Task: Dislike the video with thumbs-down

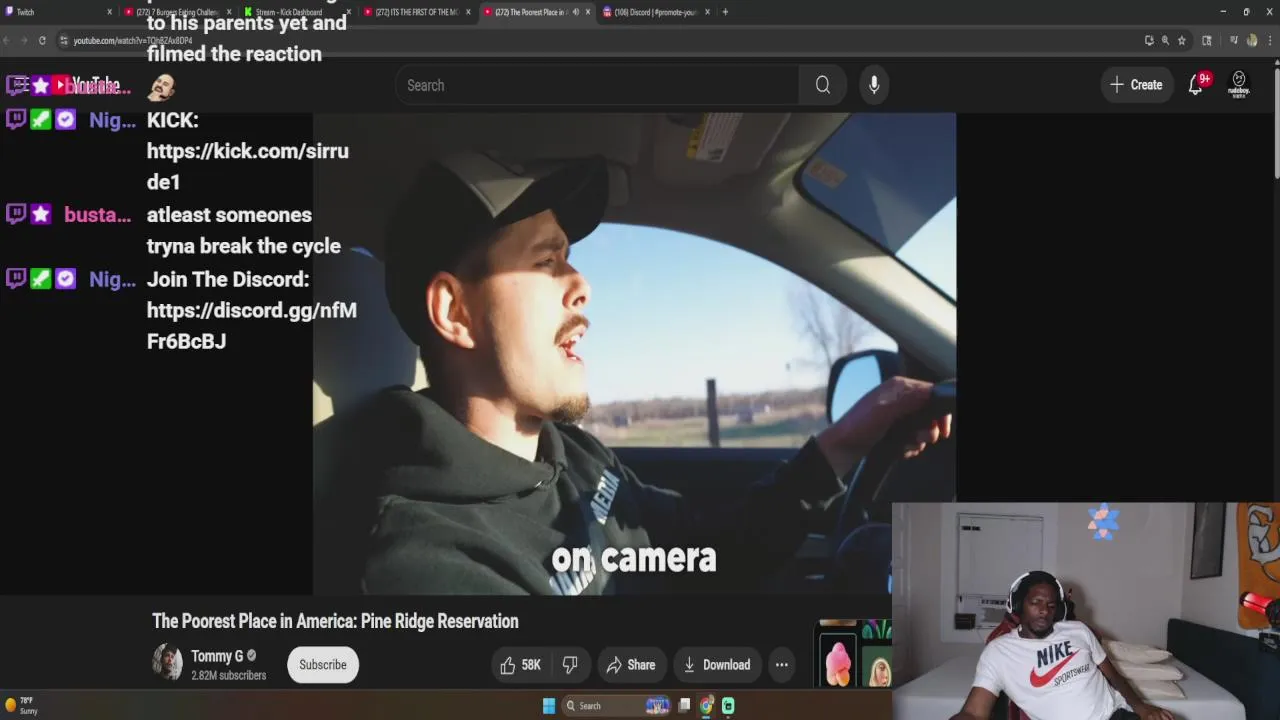Action: tap(570, 665)
